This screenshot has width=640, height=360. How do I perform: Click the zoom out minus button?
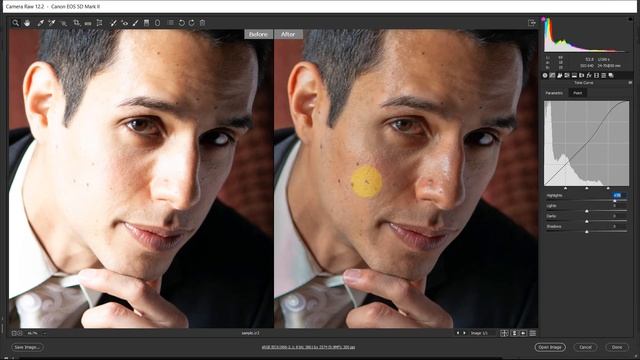coord(14,333)
